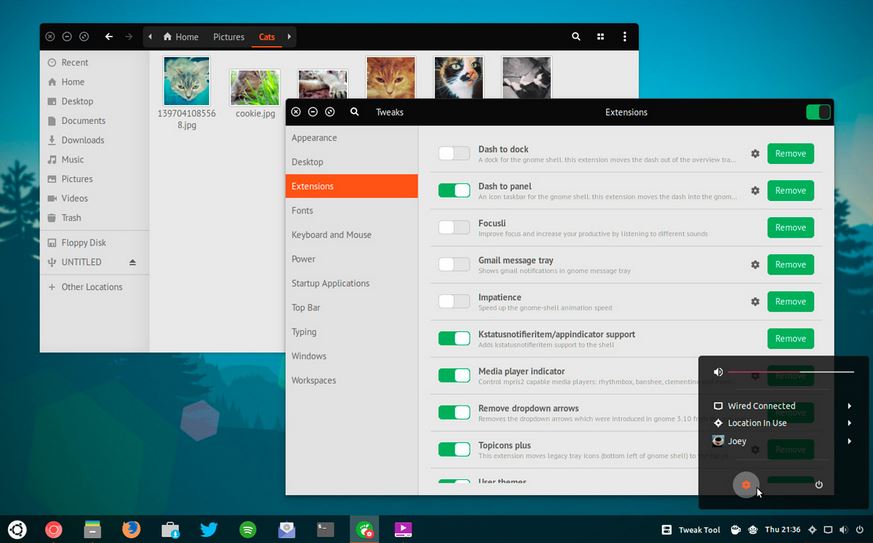Open the purple video player icon
Image resolution: width=873 pixels, height=543 pixels.
[403, 529]
